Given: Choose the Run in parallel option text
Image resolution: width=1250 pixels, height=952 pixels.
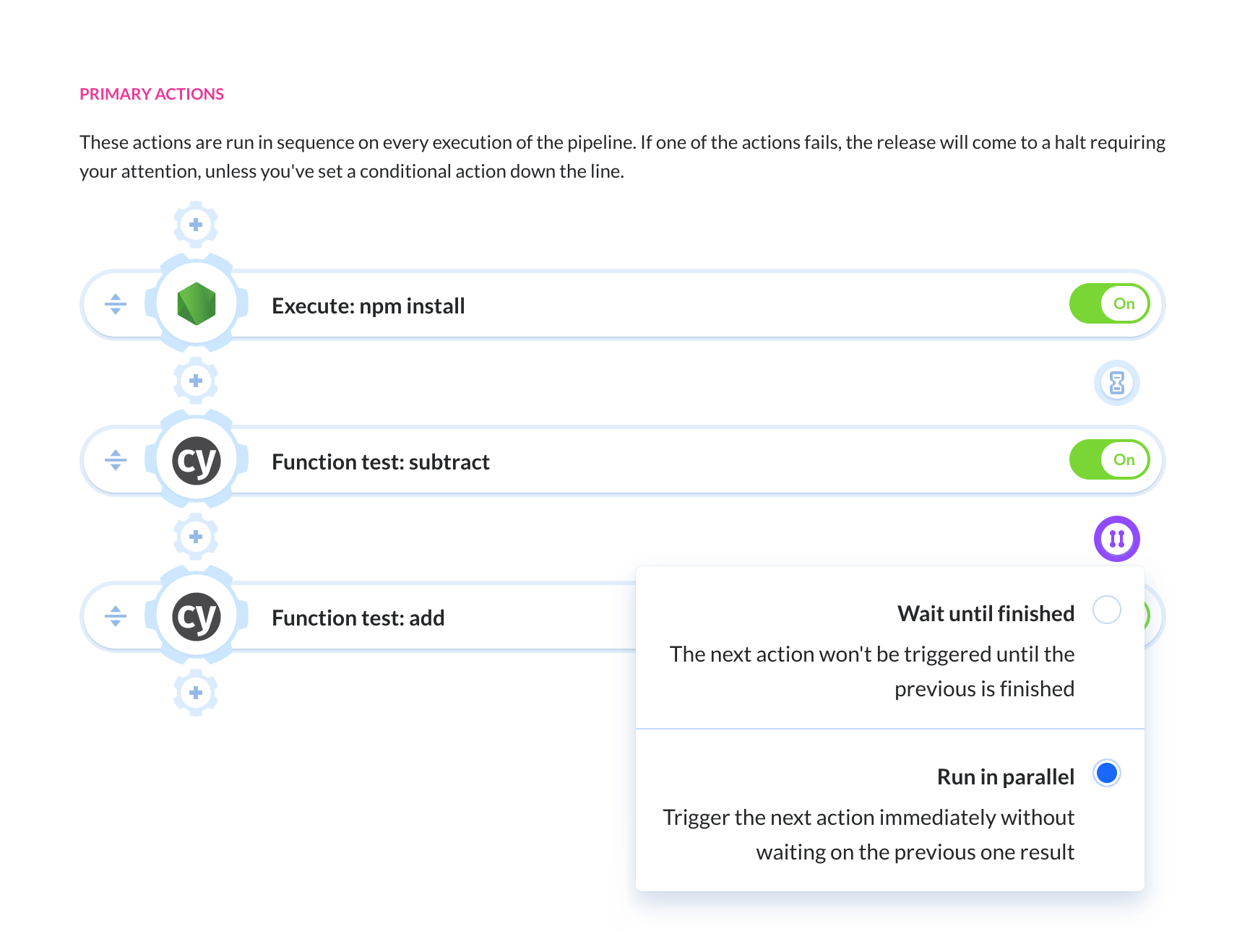Looking at the screenshot, I should click(x=1006, y=776).
